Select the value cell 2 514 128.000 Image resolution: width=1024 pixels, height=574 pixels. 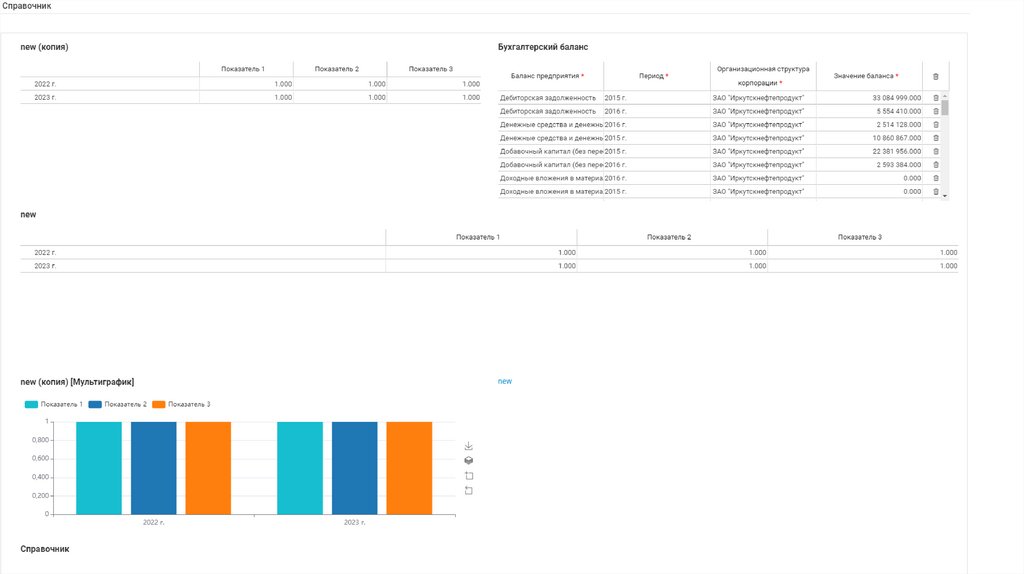tap(869, 125)
